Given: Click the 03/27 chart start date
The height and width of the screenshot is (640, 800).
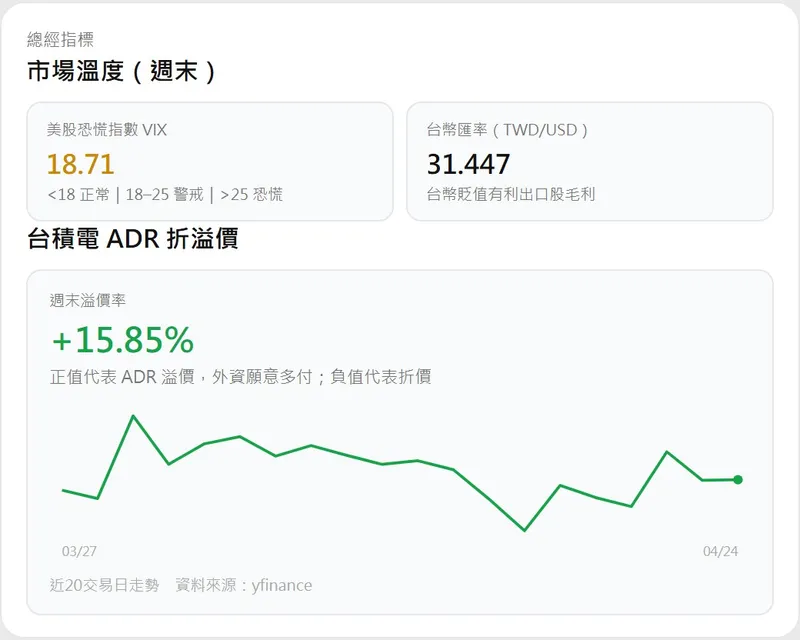Looking at the screenshot, I should point(79,551).
